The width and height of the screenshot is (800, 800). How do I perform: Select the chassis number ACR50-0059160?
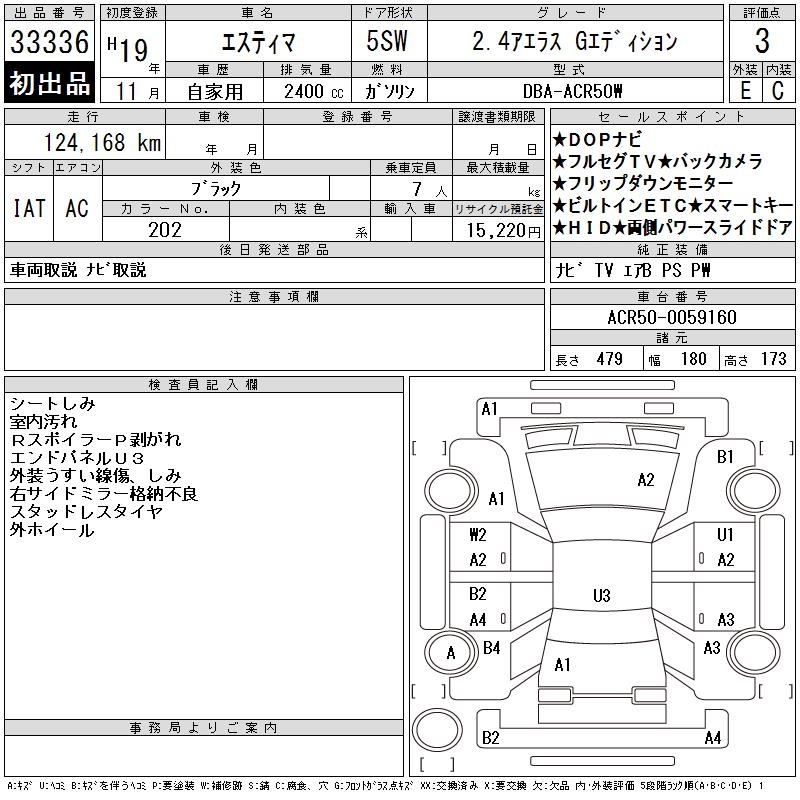(672, 318)
